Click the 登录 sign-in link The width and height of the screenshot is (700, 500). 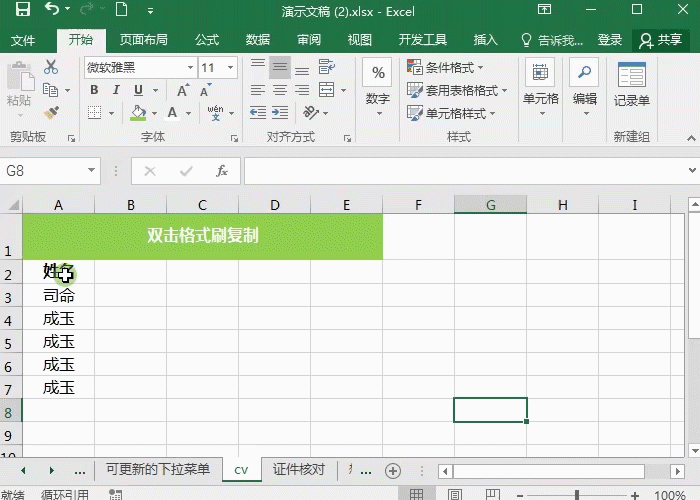[x=610, y=40]
